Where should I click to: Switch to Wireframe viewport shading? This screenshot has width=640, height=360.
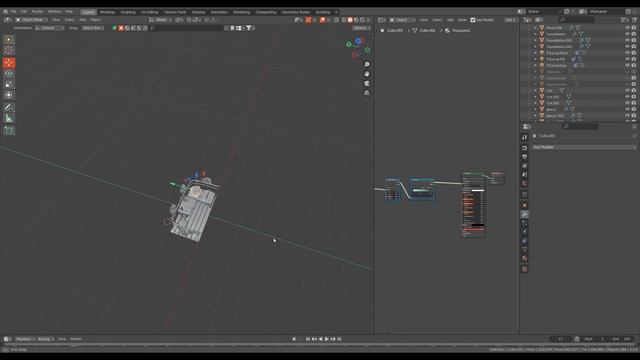click(x=344, y=20)
